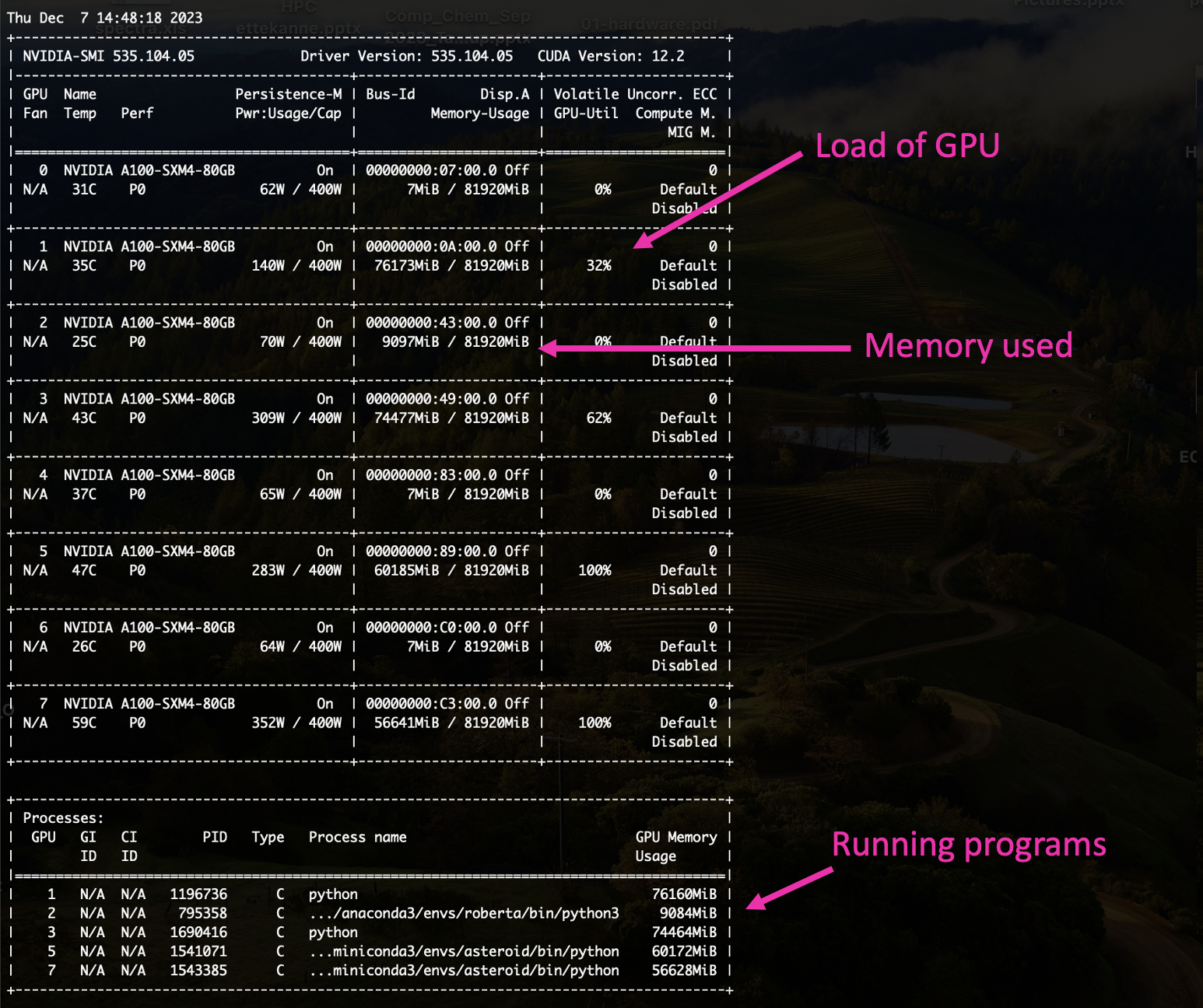Click GPU 7 memory 56641MiB / 81920MiB

(x=451, y=723)
